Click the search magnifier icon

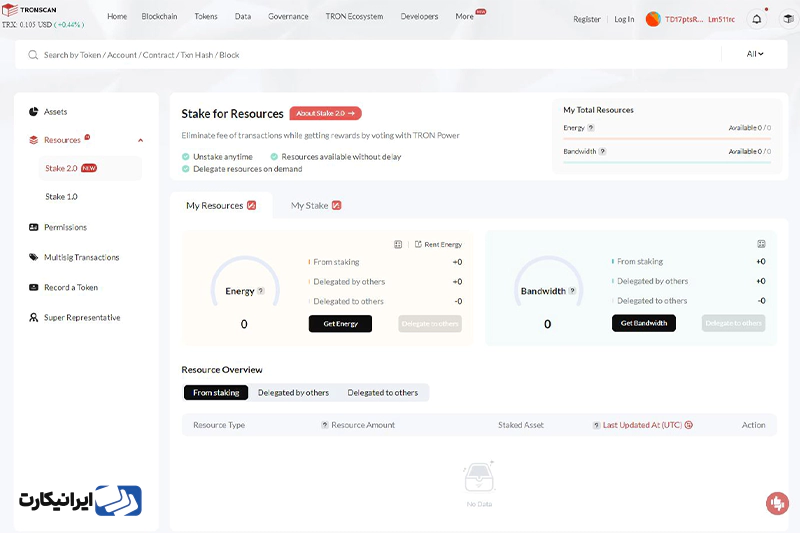click(33, 55)
